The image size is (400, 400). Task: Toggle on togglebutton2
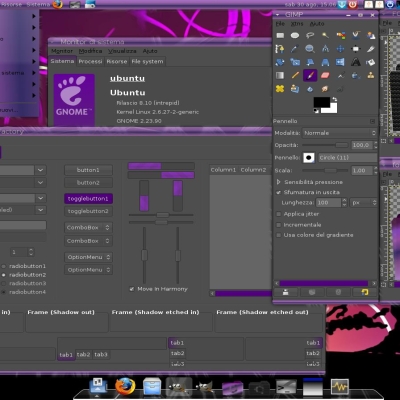pyautogui.click(x=88, y=211)
